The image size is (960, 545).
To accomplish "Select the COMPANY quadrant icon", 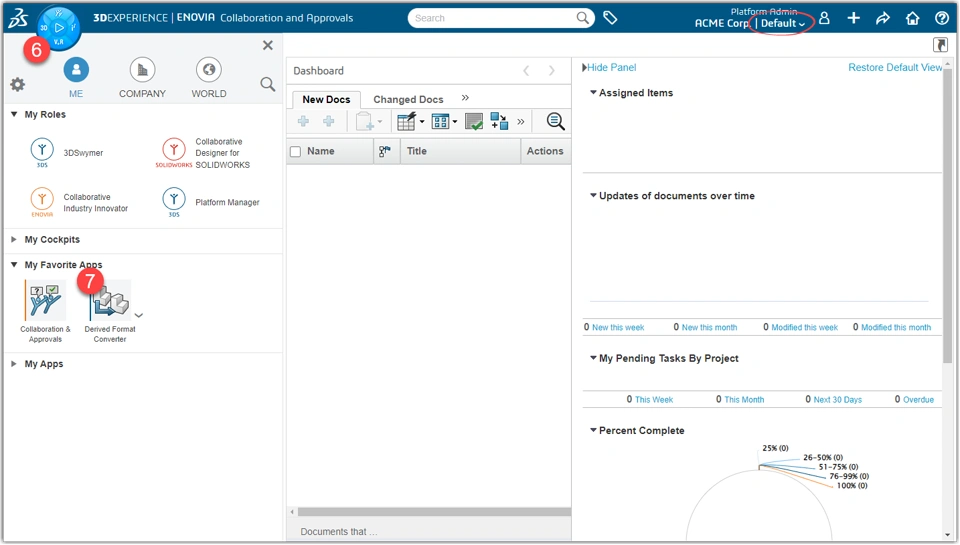I will [142, 70].
